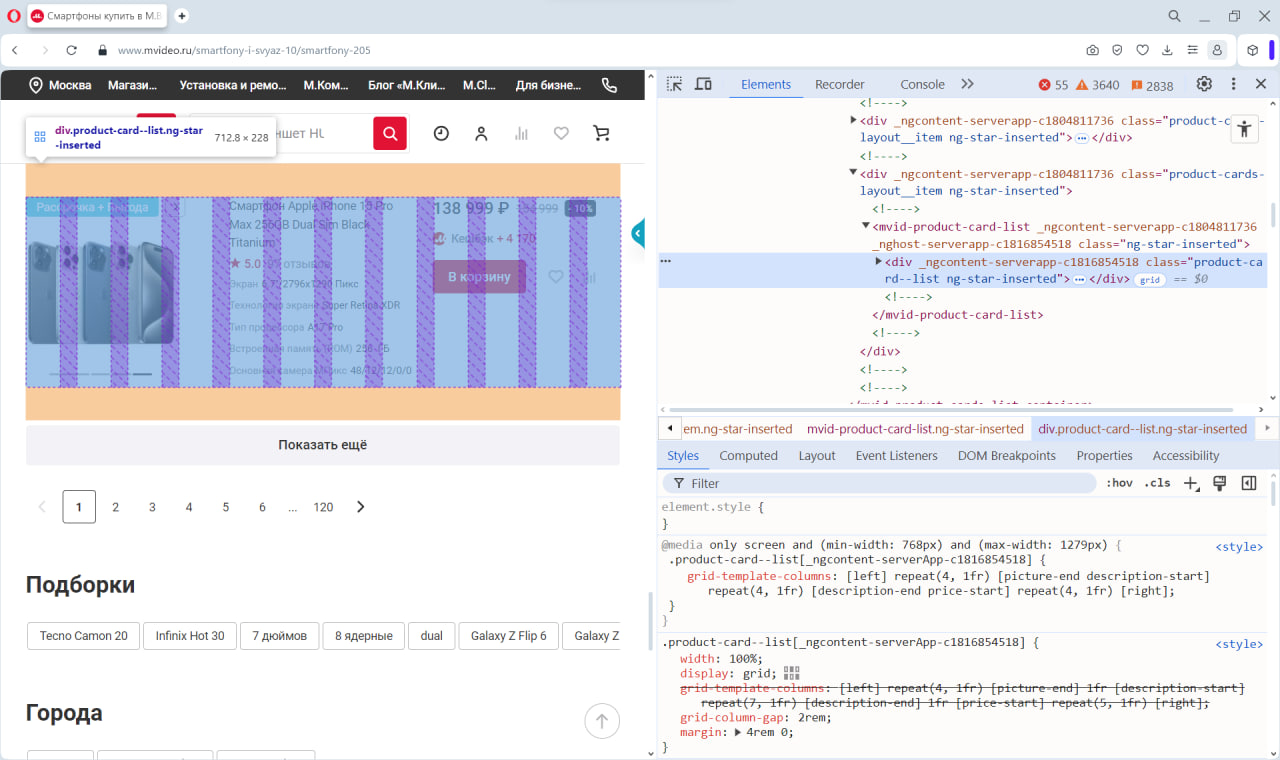This screenshot has width=1280, height=760.
Task: Toggle .cls class editor
Action: click(x=1157, y=483)
